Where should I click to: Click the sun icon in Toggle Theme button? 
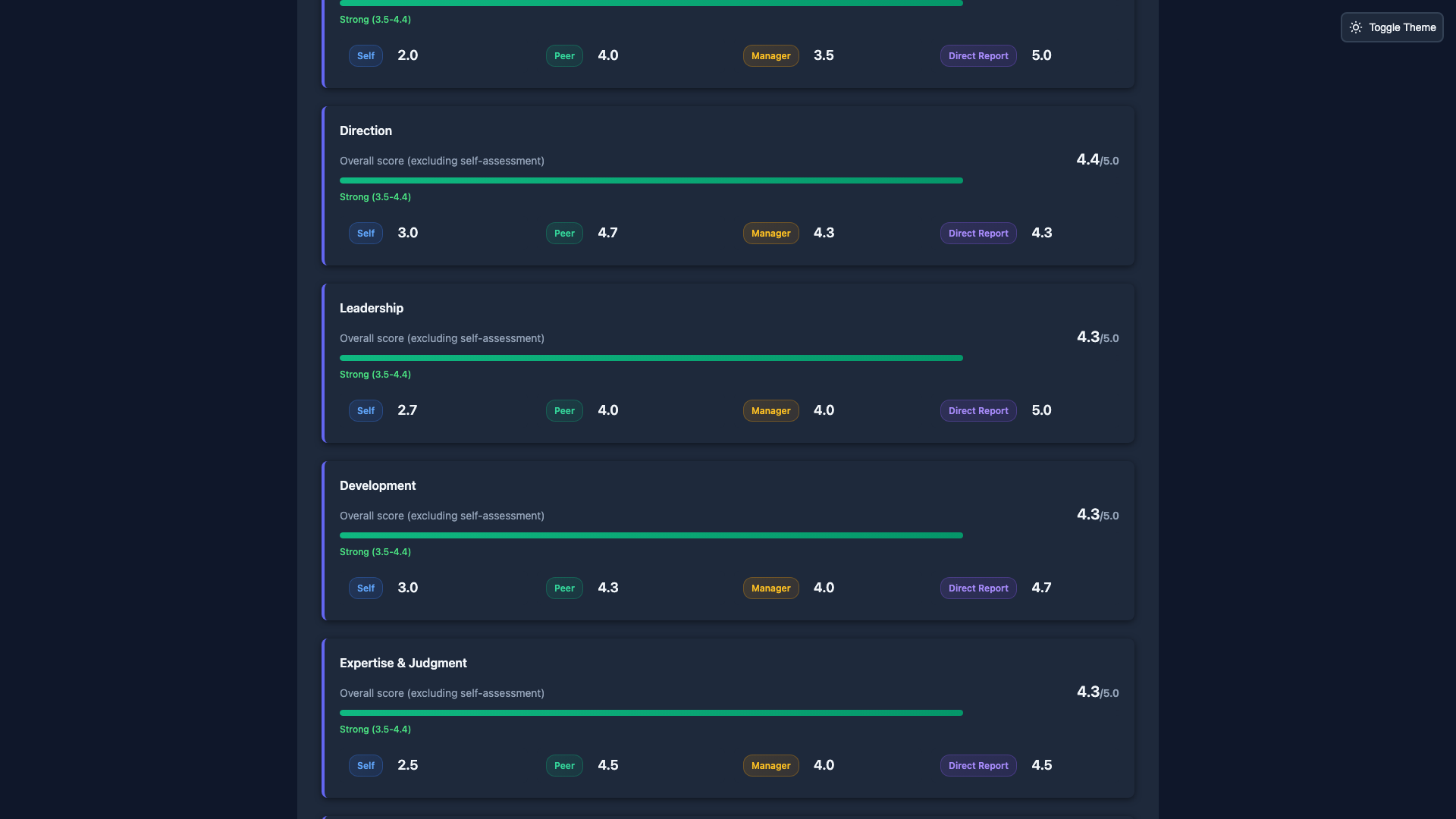click(x=1357, y=27)
